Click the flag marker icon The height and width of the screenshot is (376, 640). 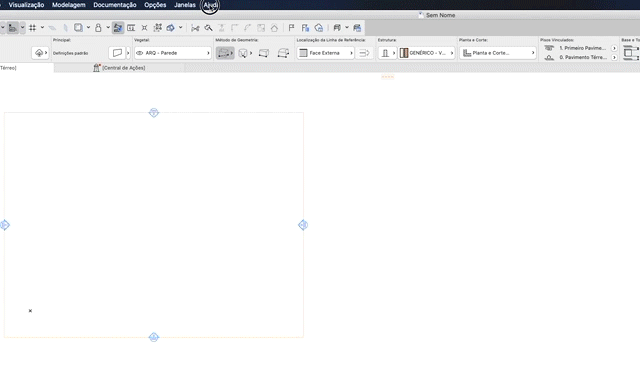pos(291,28)
